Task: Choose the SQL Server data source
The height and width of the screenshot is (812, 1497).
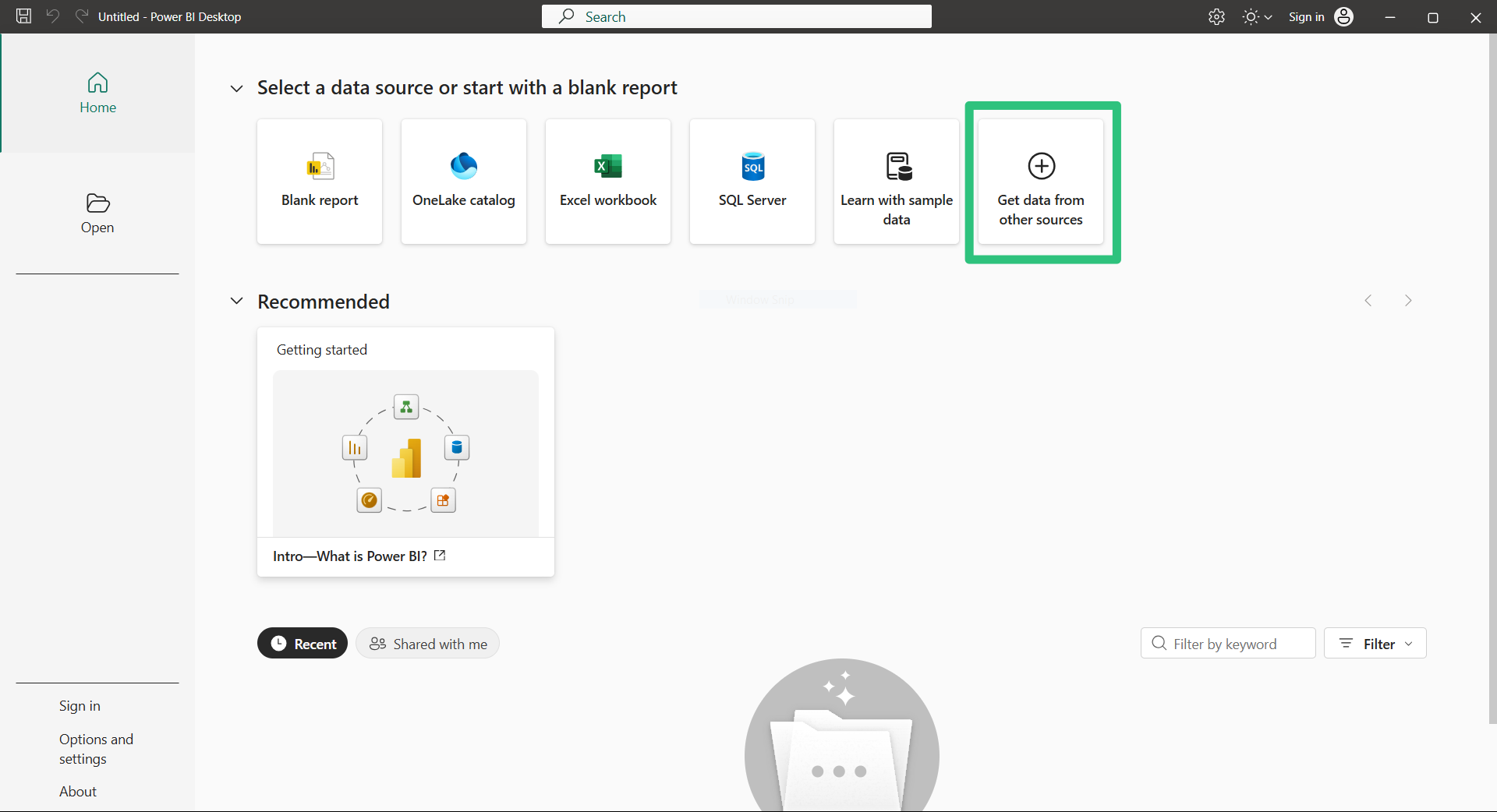Action: click(x=752, y=182)
